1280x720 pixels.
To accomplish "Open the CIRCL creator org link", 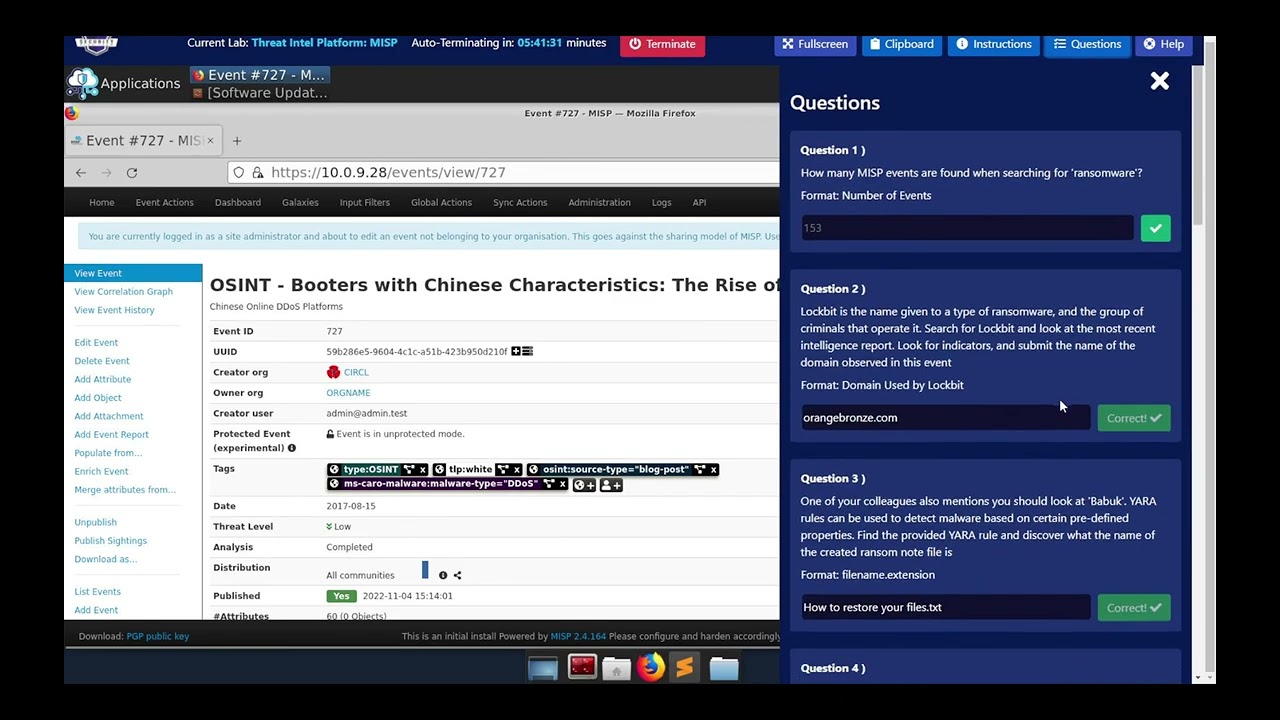I will [x=356, y=372].
